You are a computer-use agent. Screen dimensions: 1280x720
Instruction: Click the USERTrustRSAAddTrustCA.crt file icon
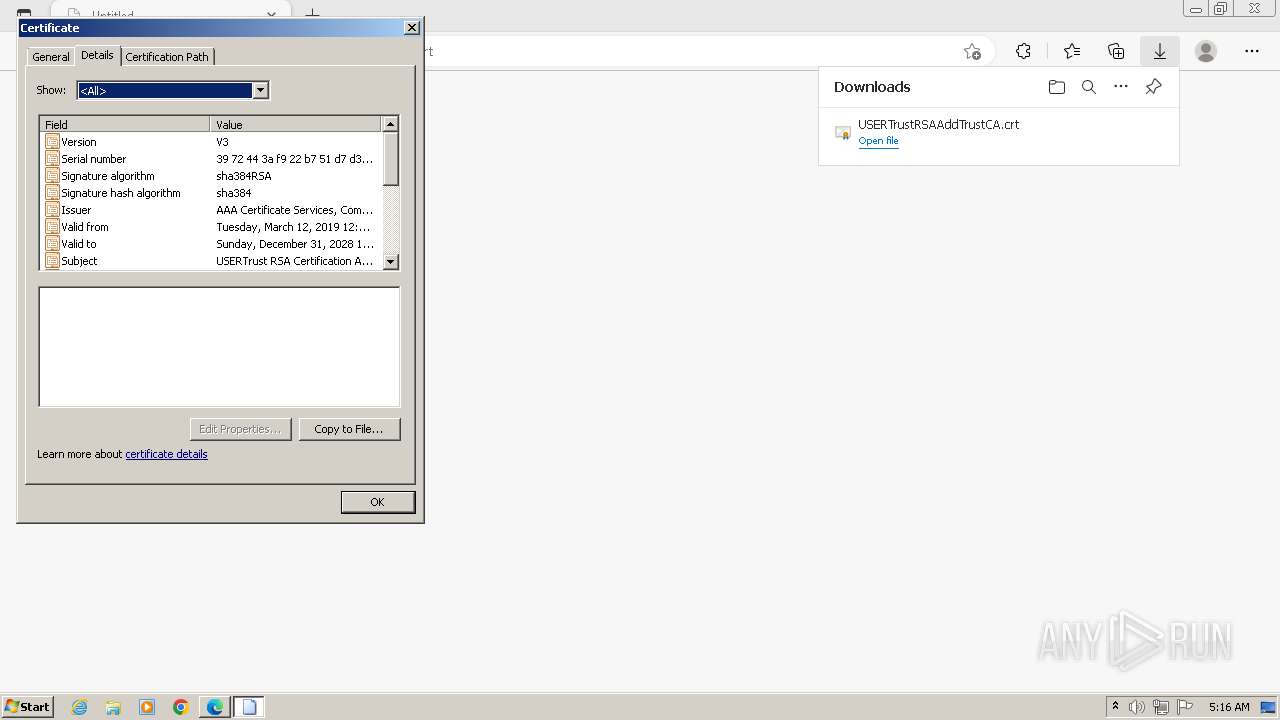coord(843,132)
